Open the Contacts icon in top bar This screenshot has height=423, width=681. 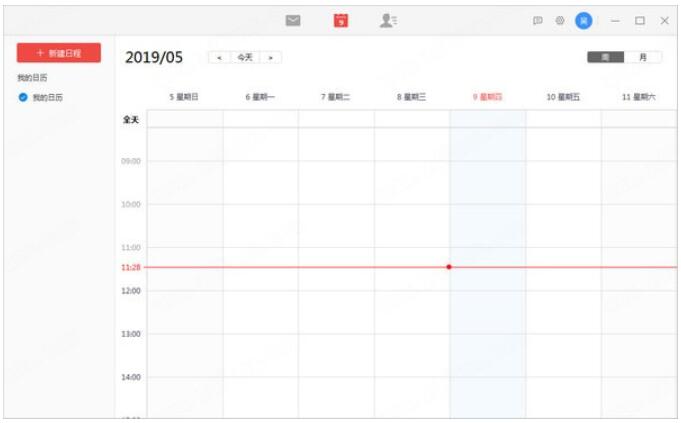click(x=388, y=20)
